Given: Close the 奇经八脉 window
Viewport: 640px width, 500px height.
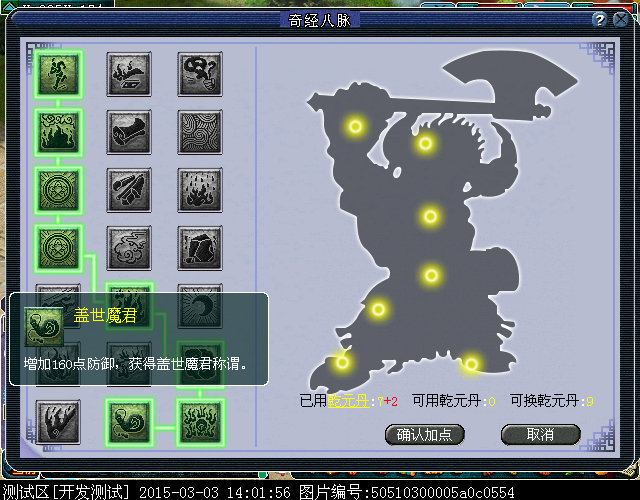Looking at the screenshot, I should point(621,20).
